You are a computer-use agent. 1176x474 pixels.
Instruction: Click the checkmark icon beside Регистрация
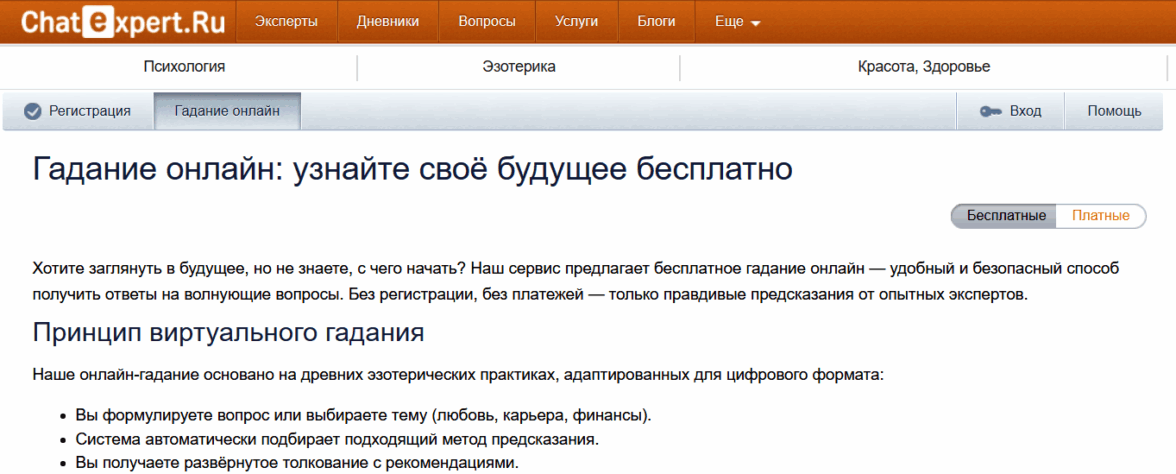tap(32, 111)
